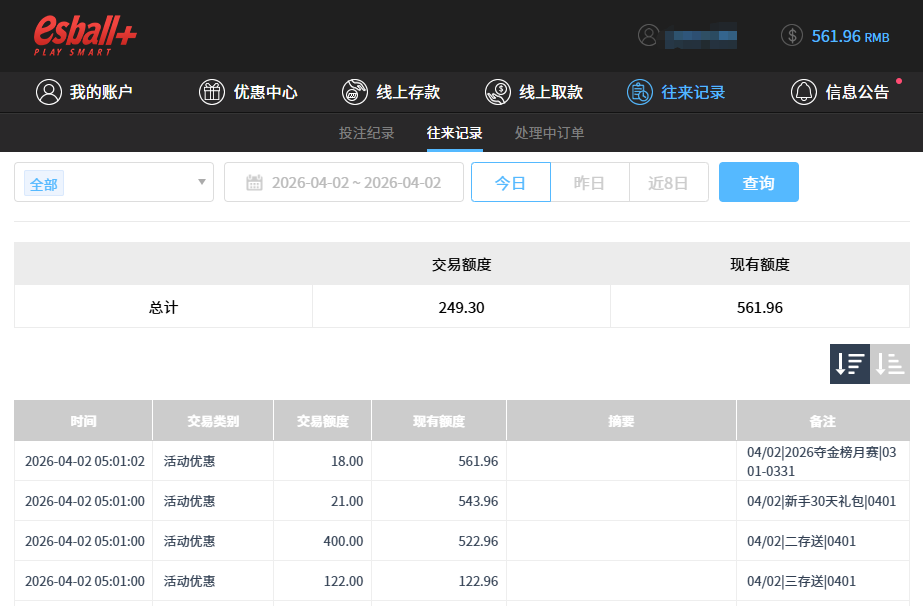Click the calendar icon in date field
This screenshot has width=923, height=606.
254,183
